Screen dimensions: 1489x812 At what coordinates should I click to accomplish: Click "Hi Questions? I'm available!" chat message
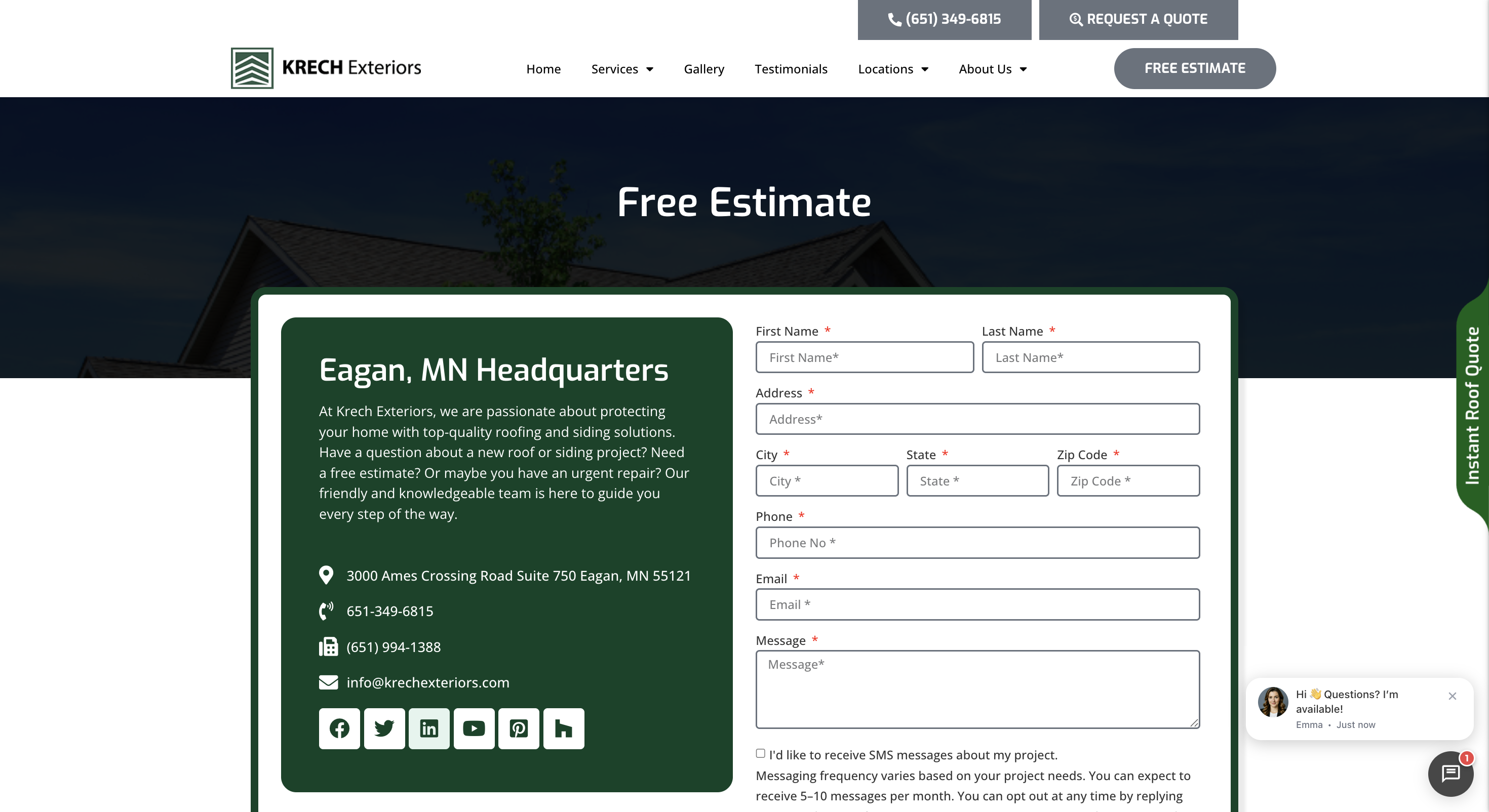[x=1347, y=701]
